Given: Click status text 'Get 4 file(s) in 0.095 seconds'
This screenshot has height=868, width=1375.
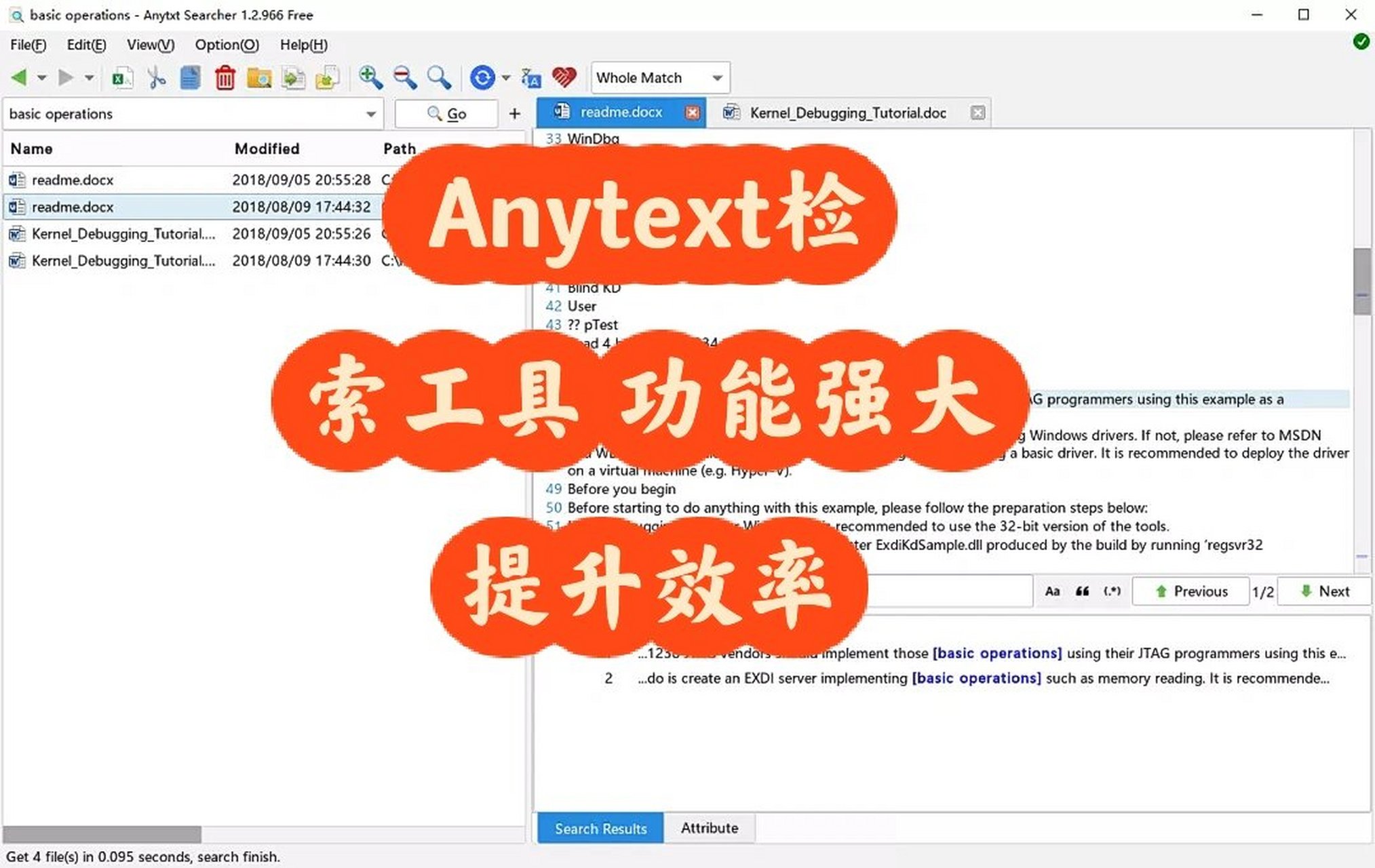Looking at the screenshot, I should (x=143, y=856).
